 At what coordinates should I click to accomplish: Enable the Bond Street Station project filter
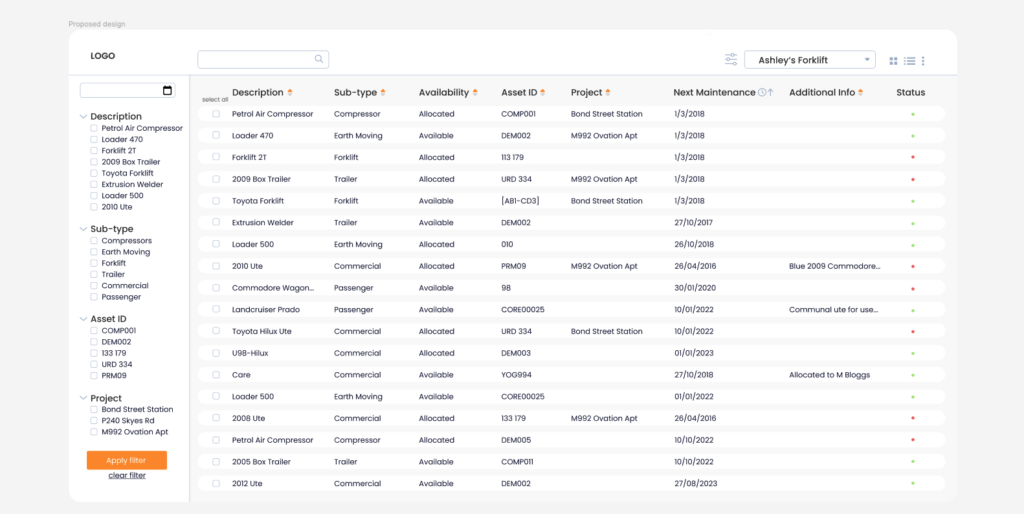pyautogui.click(x=94, y=410)
